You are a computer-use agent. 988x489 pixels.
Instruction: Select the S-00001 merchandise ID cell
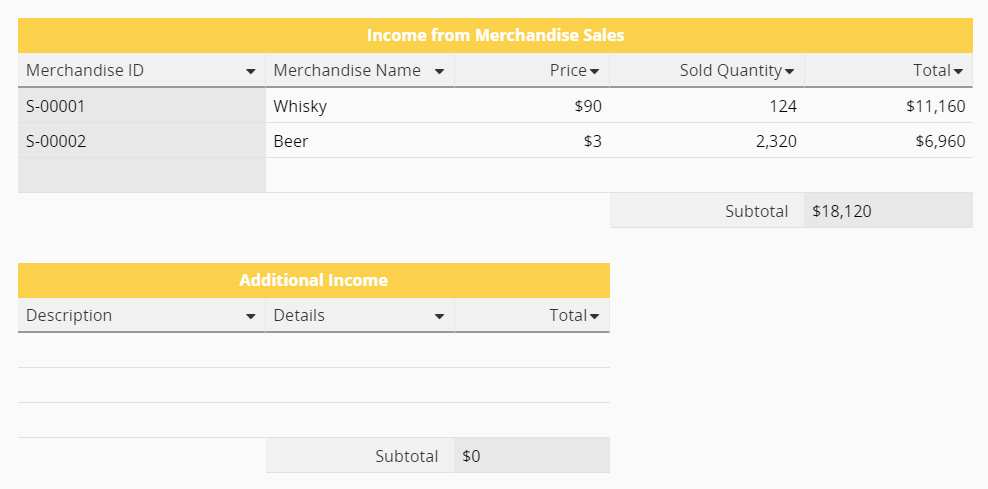point(141,106)
